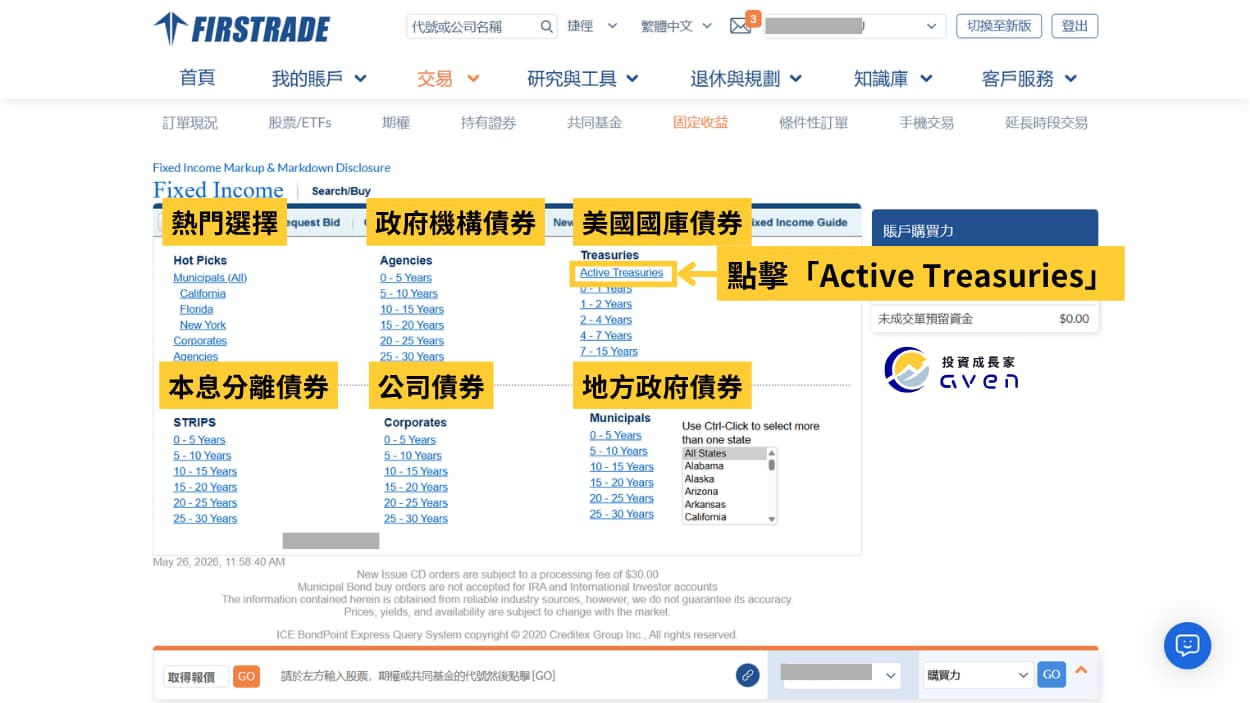Switch to the 股票/ETFs tab

(x=300, y=123)
